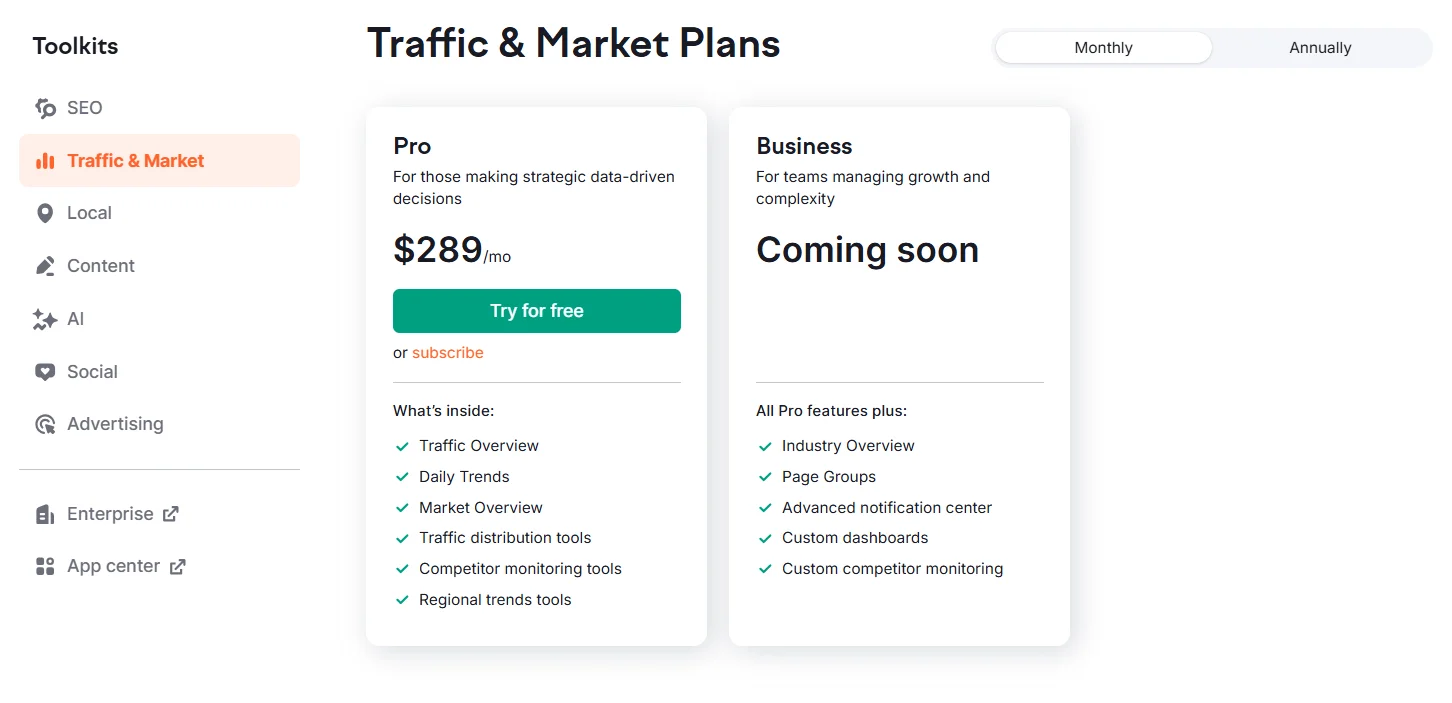Open the Local toolkit

coord(89,213)
